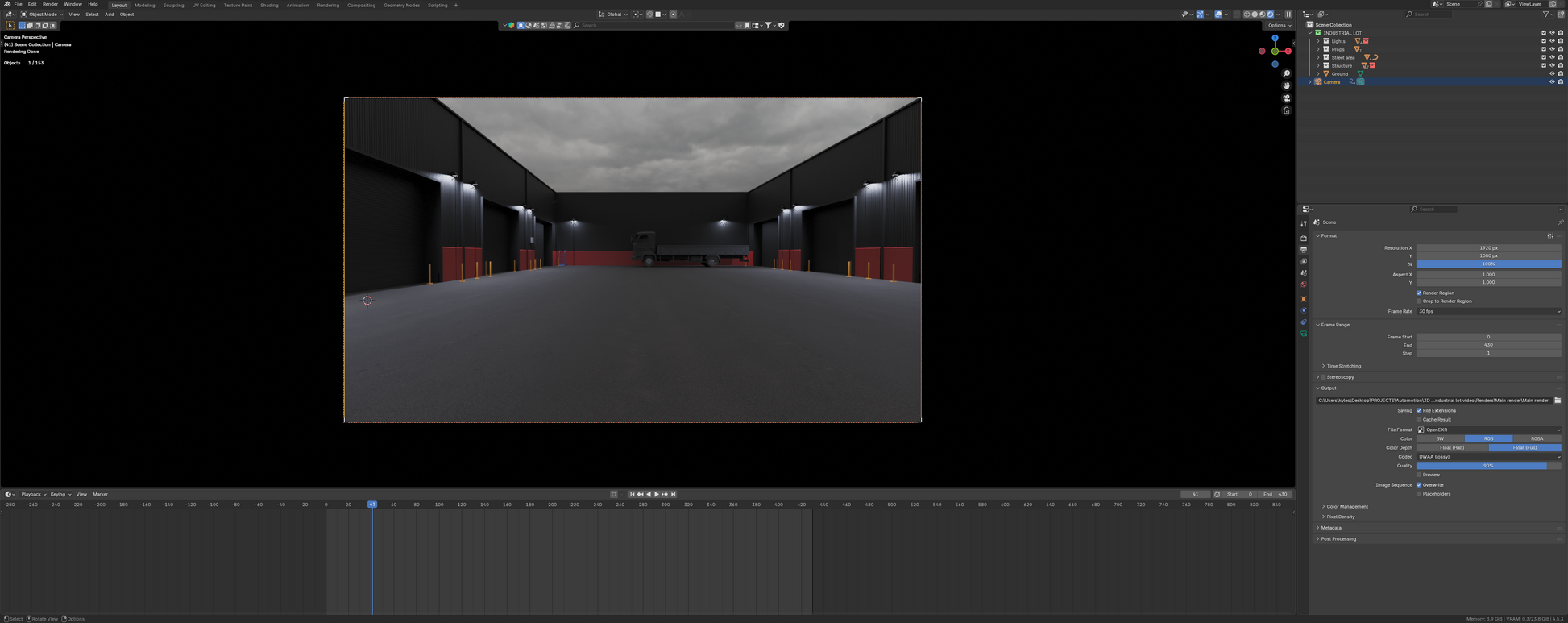
Task: Click the lock camera to view icon
Action: point(1286,110)
